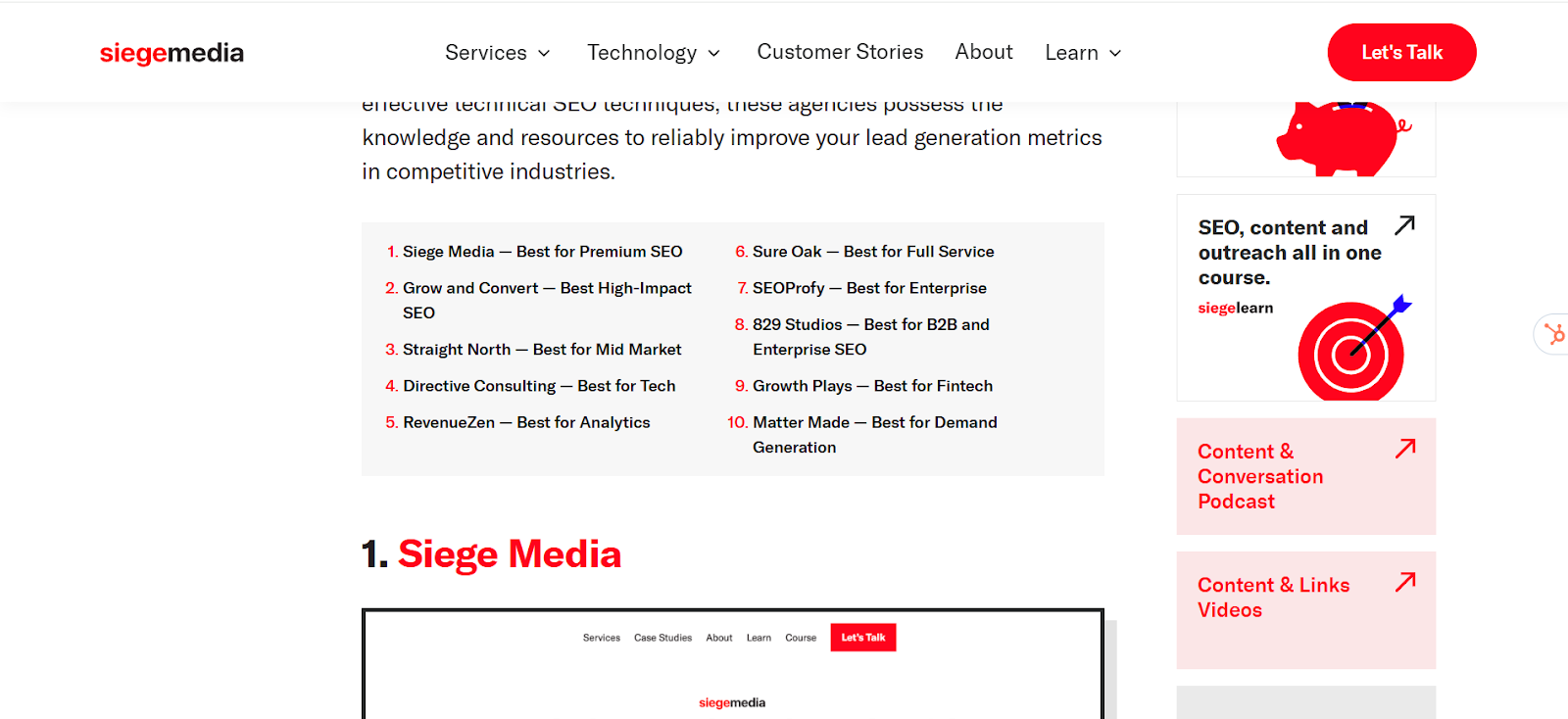Jump to Grow and Convert — Best High-Impact SEO
The image size is (1568, 719).
click(547, 301)
